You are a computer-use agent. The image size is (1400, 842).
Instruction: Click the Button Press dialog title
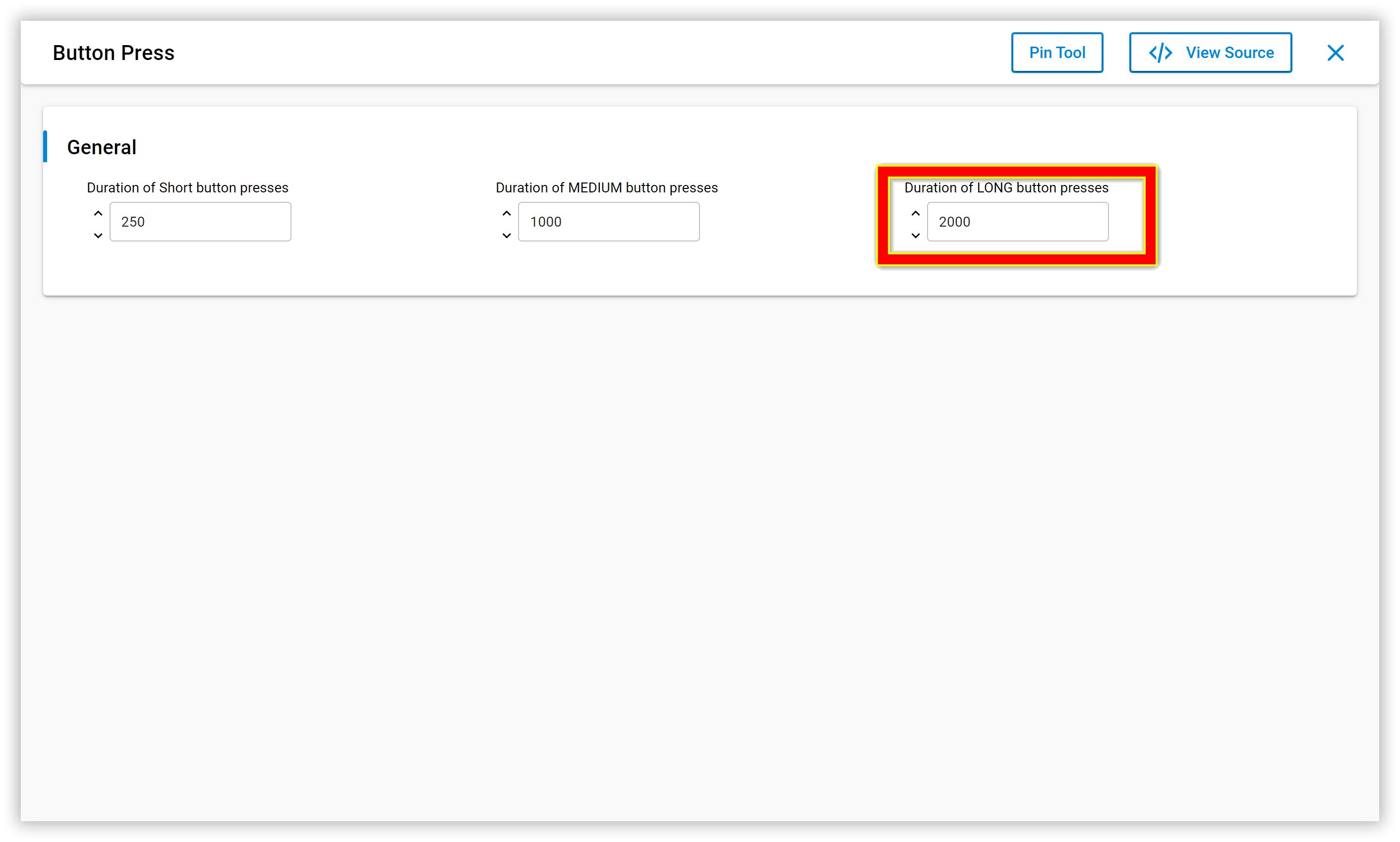click(x=114, y=53)
